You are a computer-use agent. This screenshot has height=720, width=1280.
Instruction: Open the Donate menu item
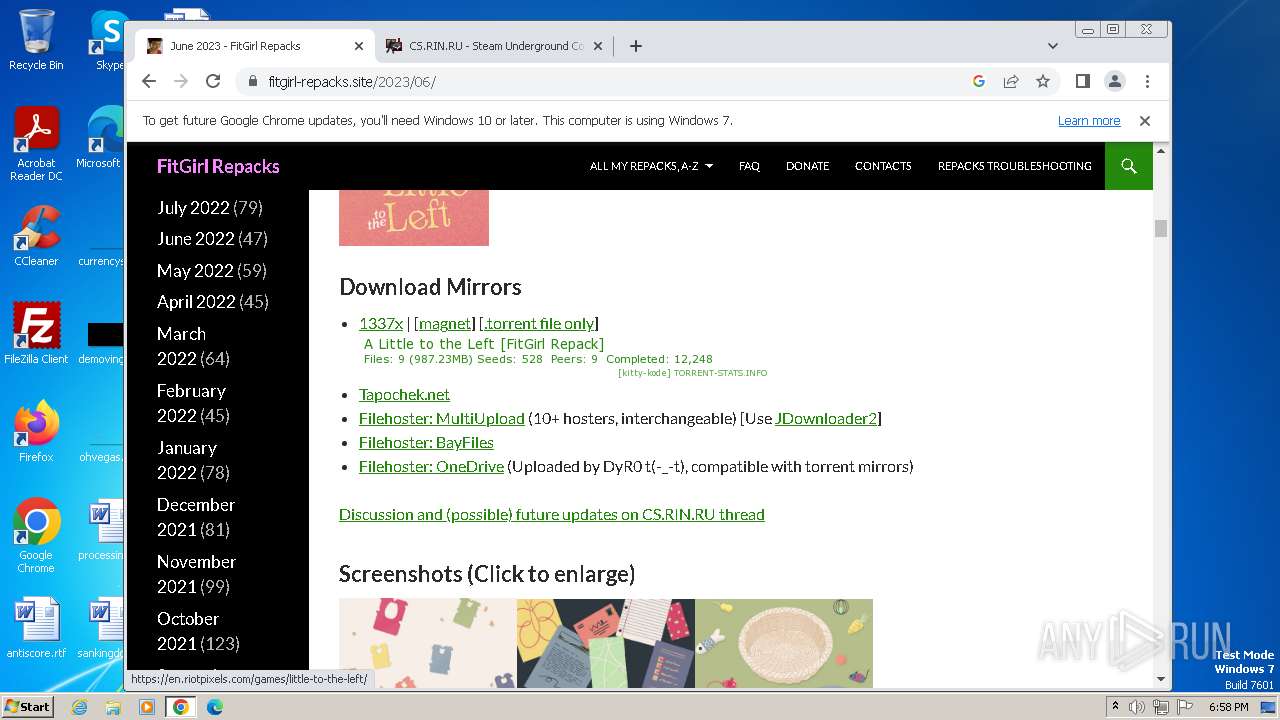point(807,166)
